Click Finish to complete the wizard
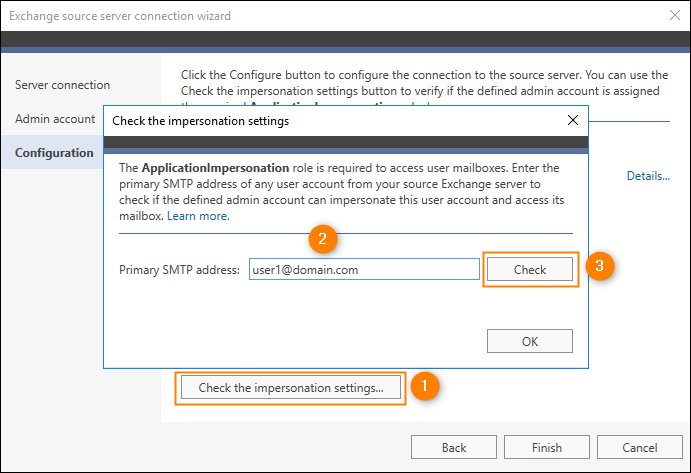The height and width of the screenshot is (473, 691). click(x=546, y=447)
